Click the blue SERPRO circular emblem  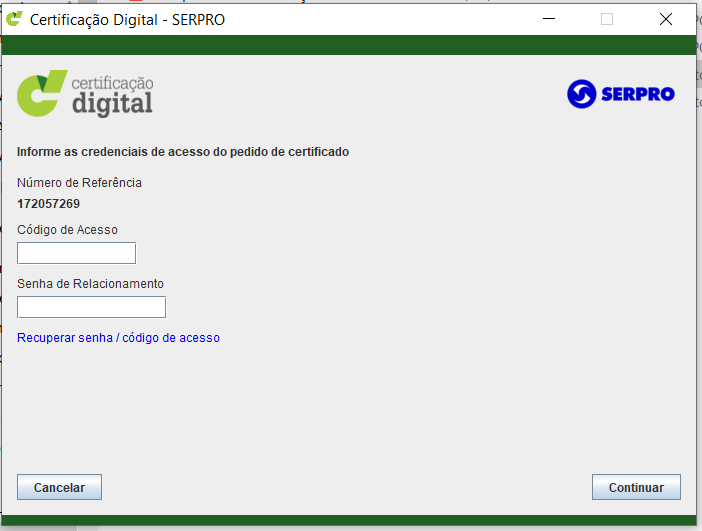click(x=581, y=94)
